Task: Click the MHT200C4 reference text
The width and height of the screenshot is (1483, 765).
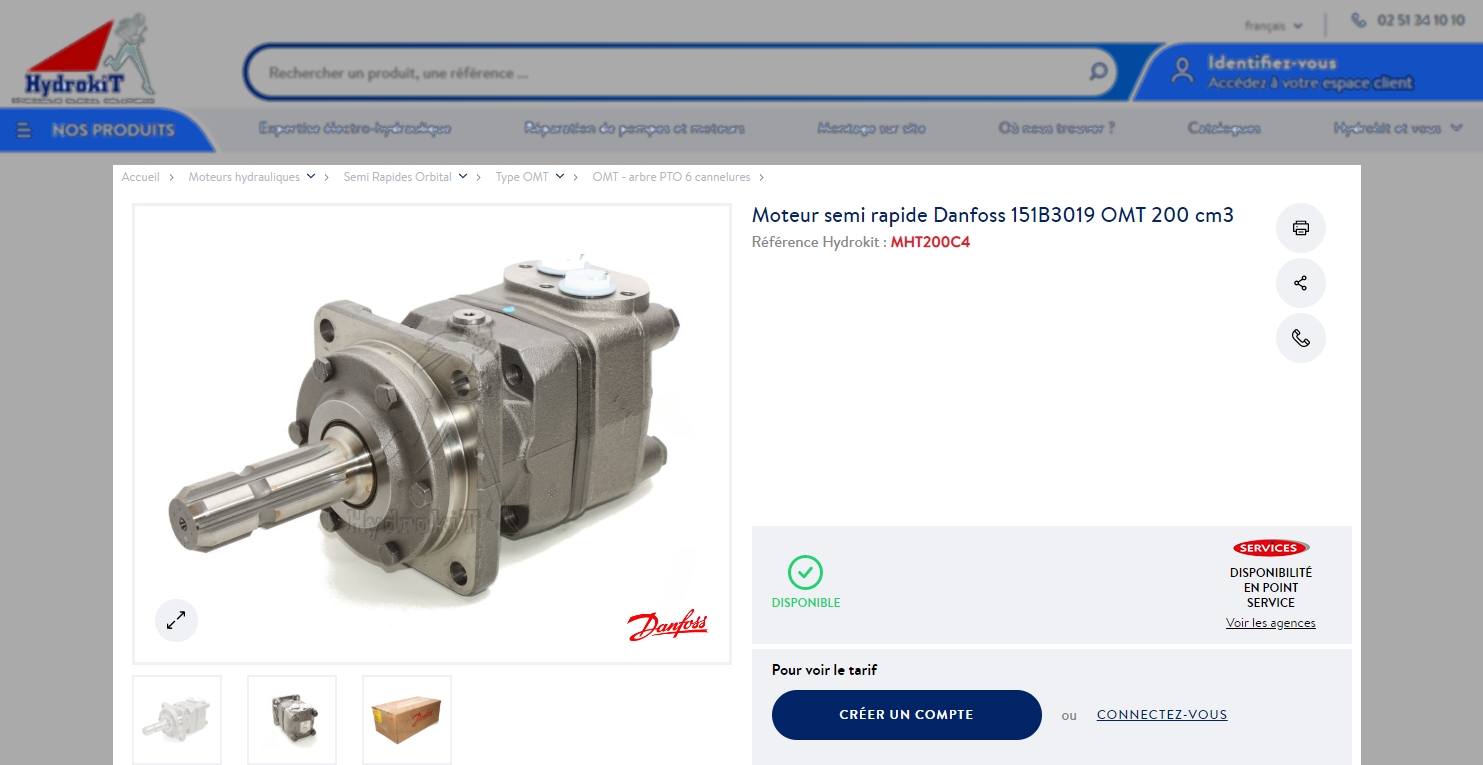Action: 930,242
